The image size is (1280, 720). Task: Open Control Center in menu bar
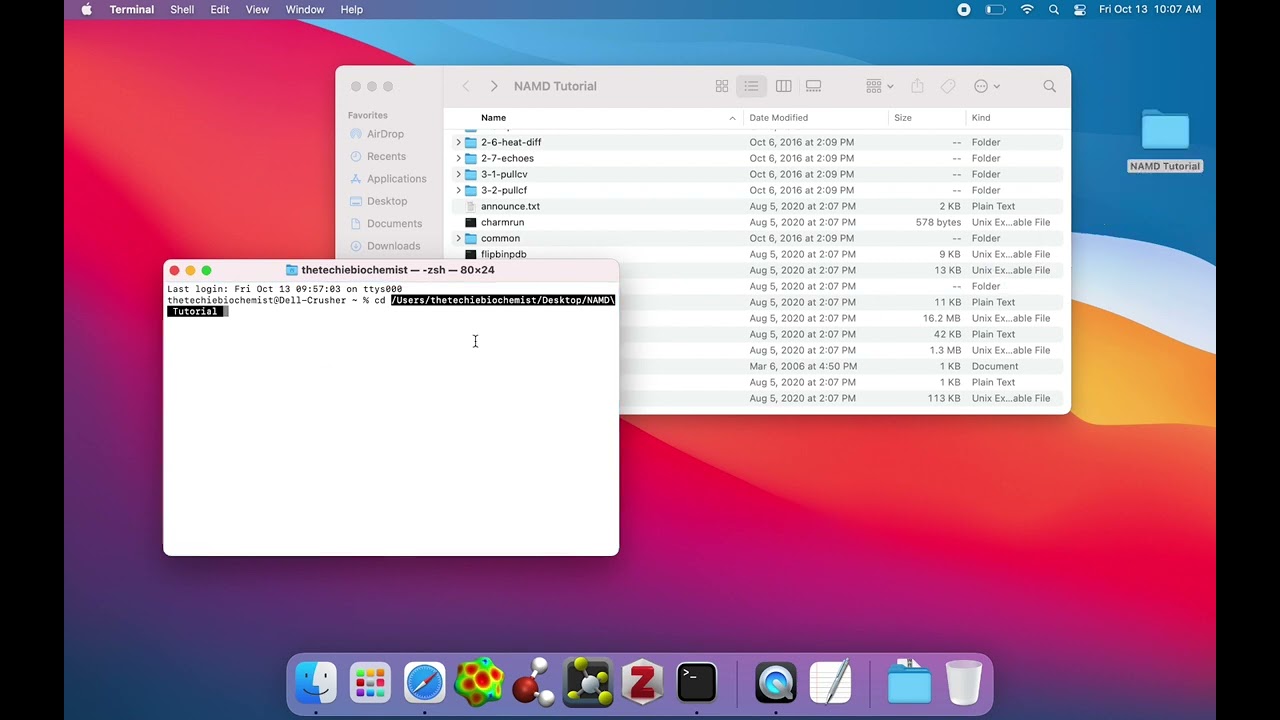1080,9
